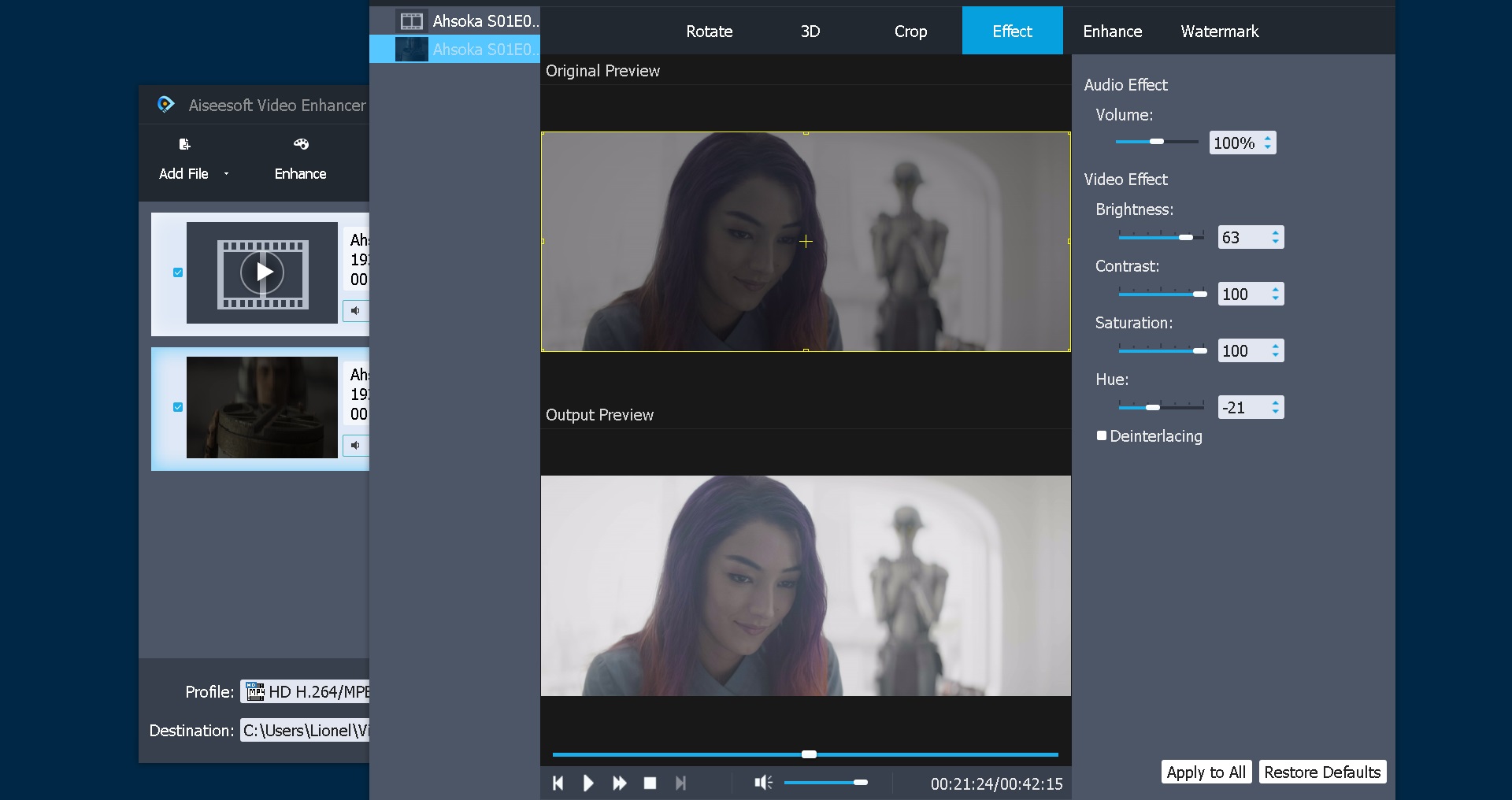The width and height of the screenshot is (1512, 800).
Task: Increase the Contrast value with up arrow
Action: point(1276,290)
